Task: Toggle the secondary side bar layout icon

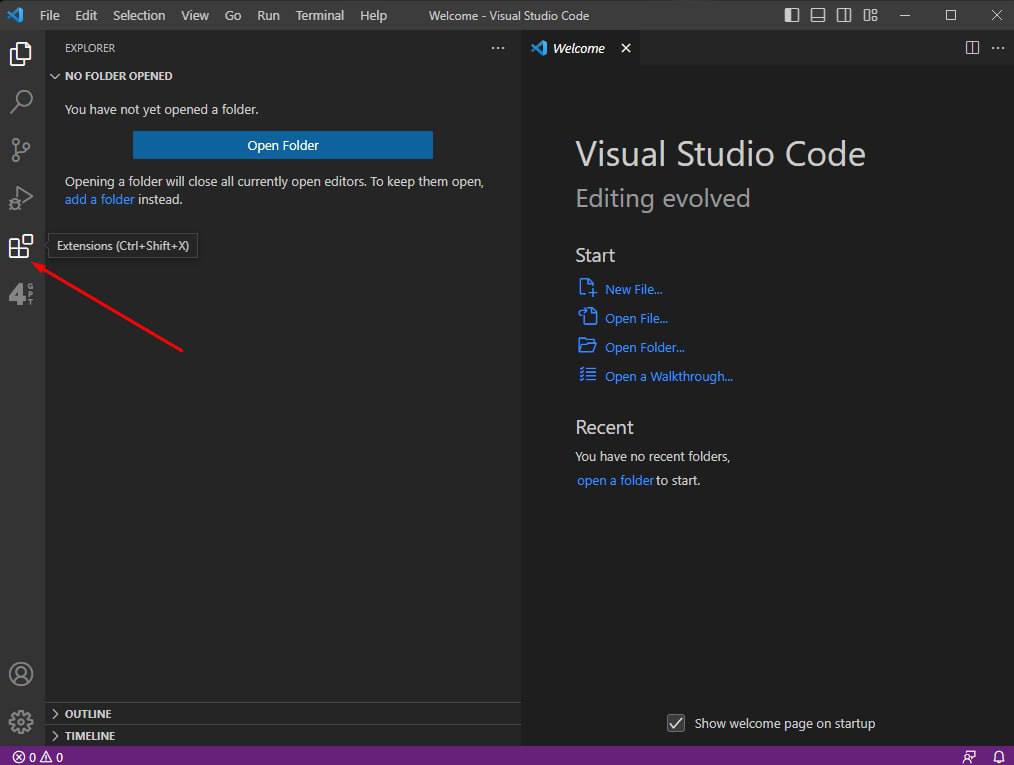Action: pyautogui.click(x=844, y=15)
